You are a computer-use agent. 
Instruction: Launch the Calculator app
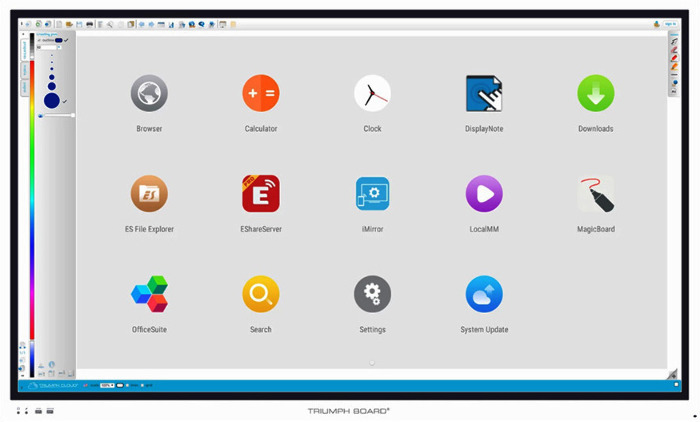pos(261,93)
